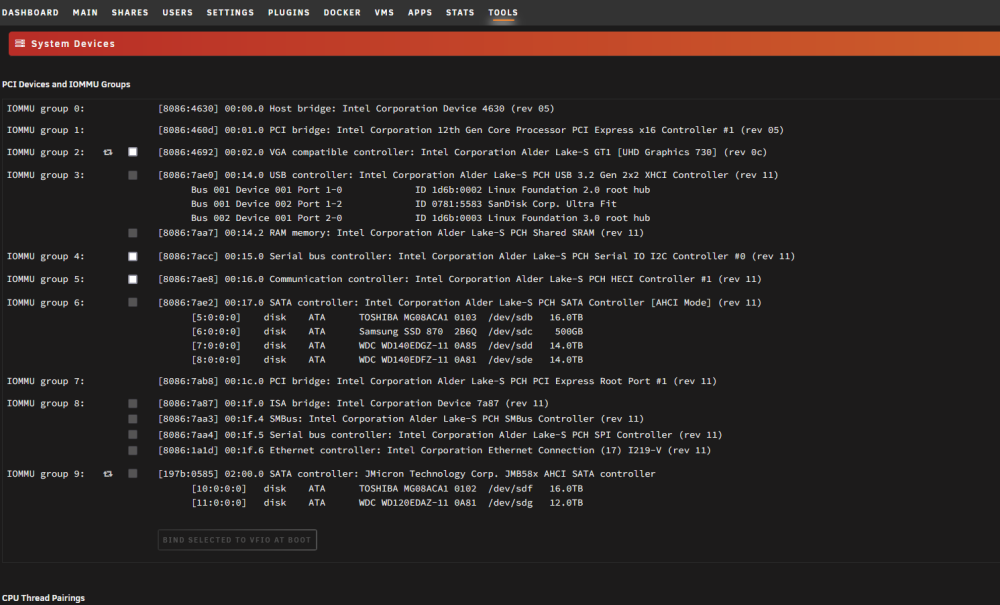Switch to the Users tab

click(177, 12)
